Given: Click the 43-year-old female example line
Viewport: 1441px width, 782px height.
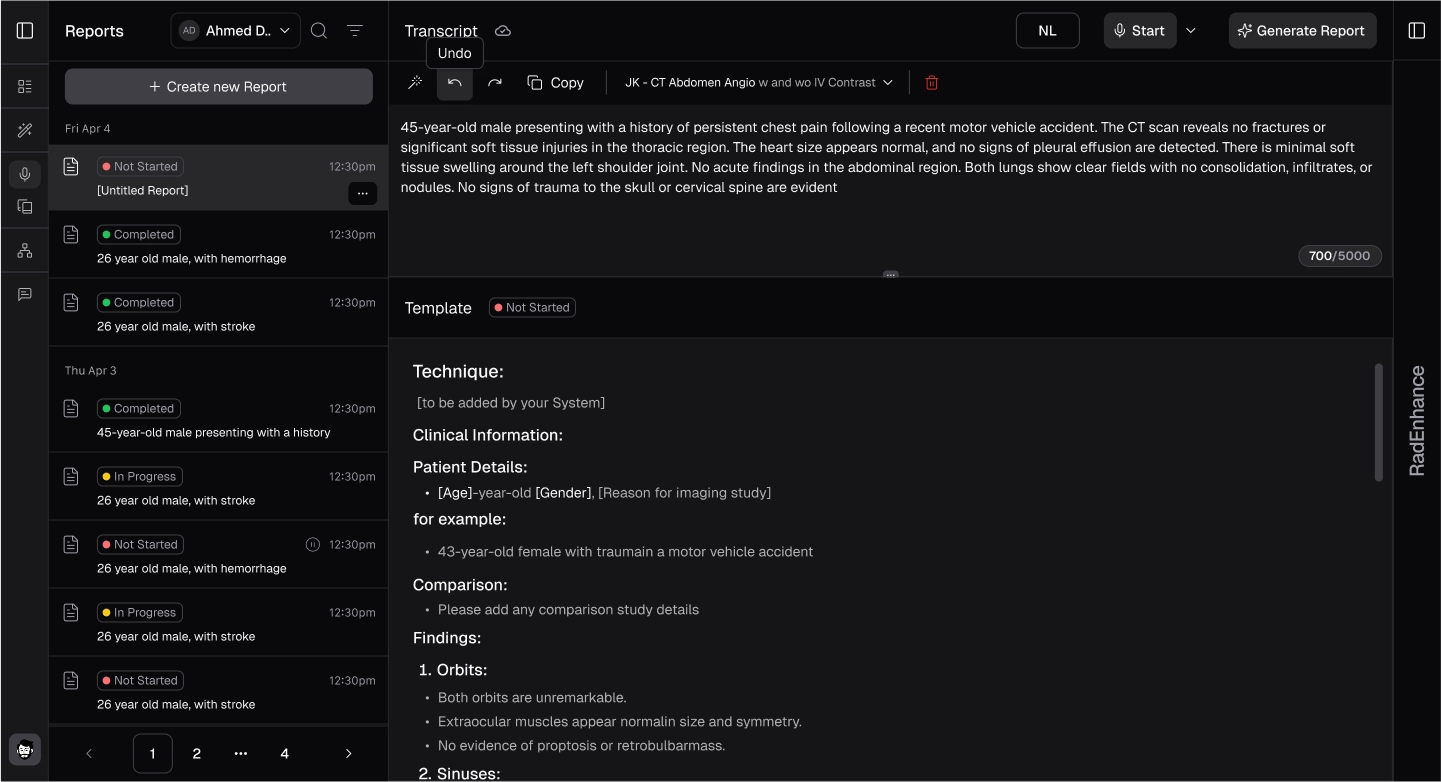Looking at the screenshot, I should (625, 552).
